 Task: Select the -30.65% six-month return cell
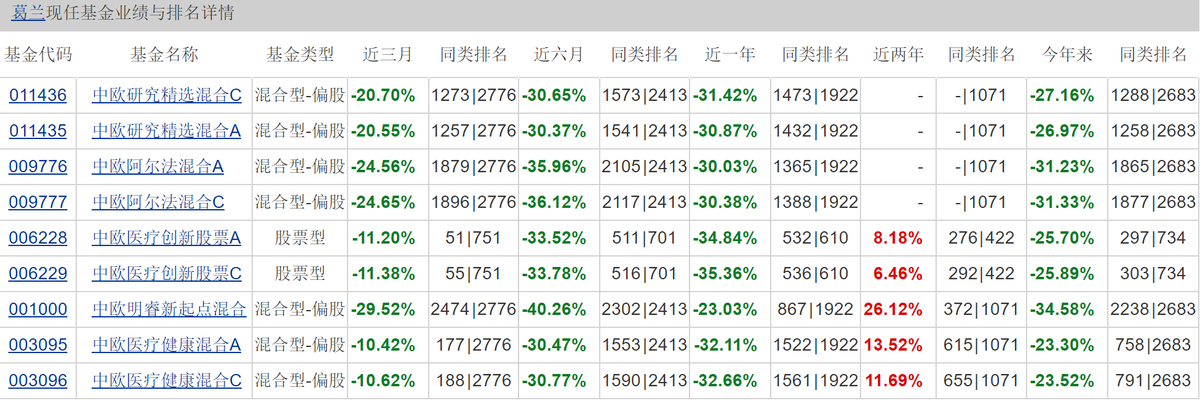click(x=559, y=96)
